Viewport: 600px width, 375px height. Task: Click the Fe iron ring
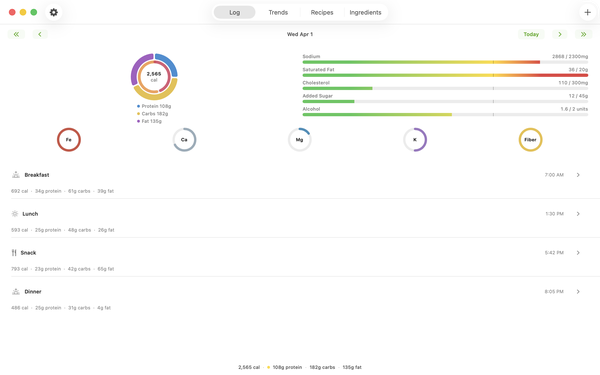pos(69,140)
